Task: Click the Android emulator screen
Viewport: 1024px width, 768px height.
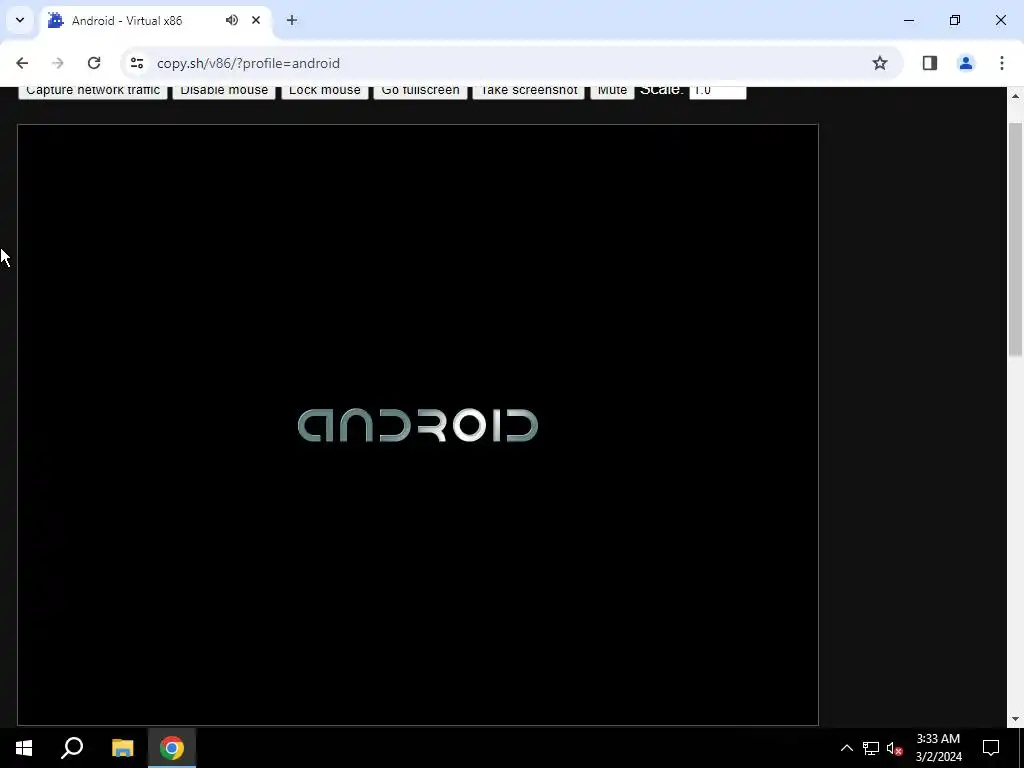Action: click(418, 424)
